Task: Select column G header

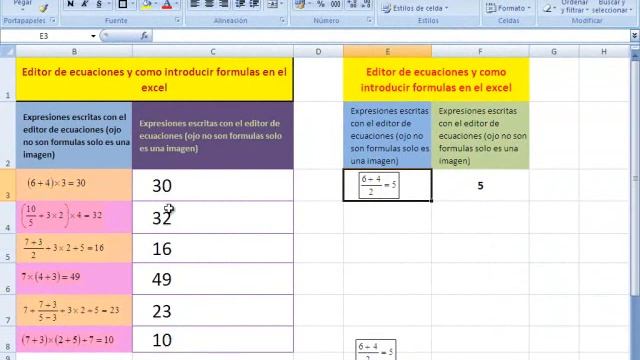Action: (x=554, y=51)
